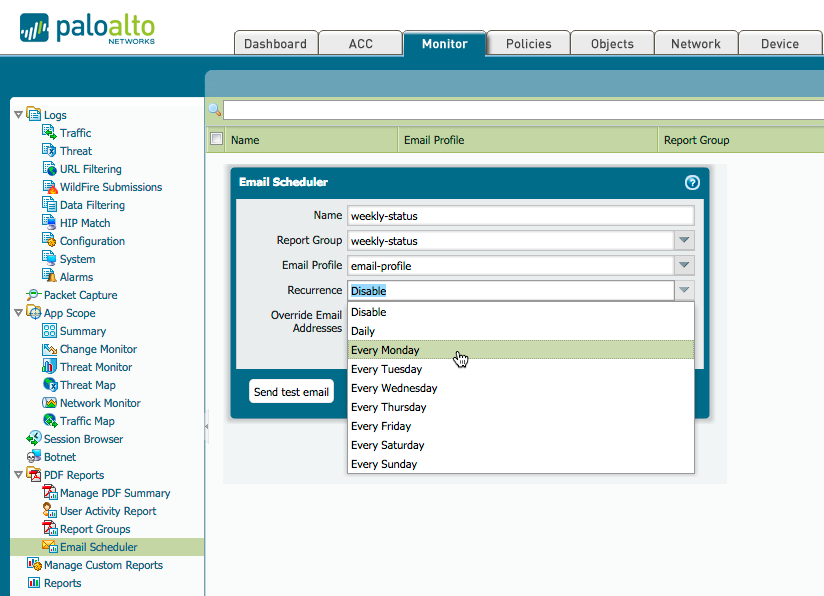Viewport: 824px width, 596px height.
Task: Click the Send test email button
Action: [291, 392]
